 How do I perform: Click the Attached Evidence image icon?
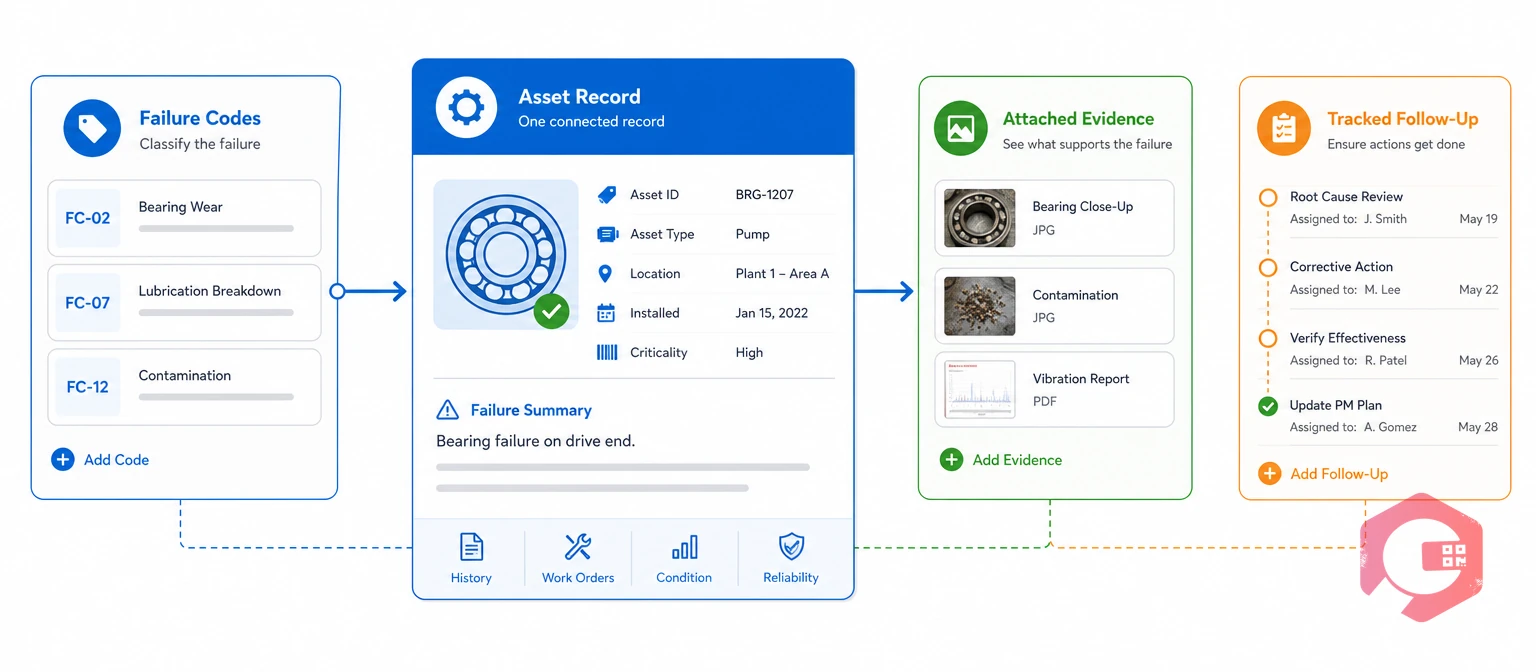point(961,128)
